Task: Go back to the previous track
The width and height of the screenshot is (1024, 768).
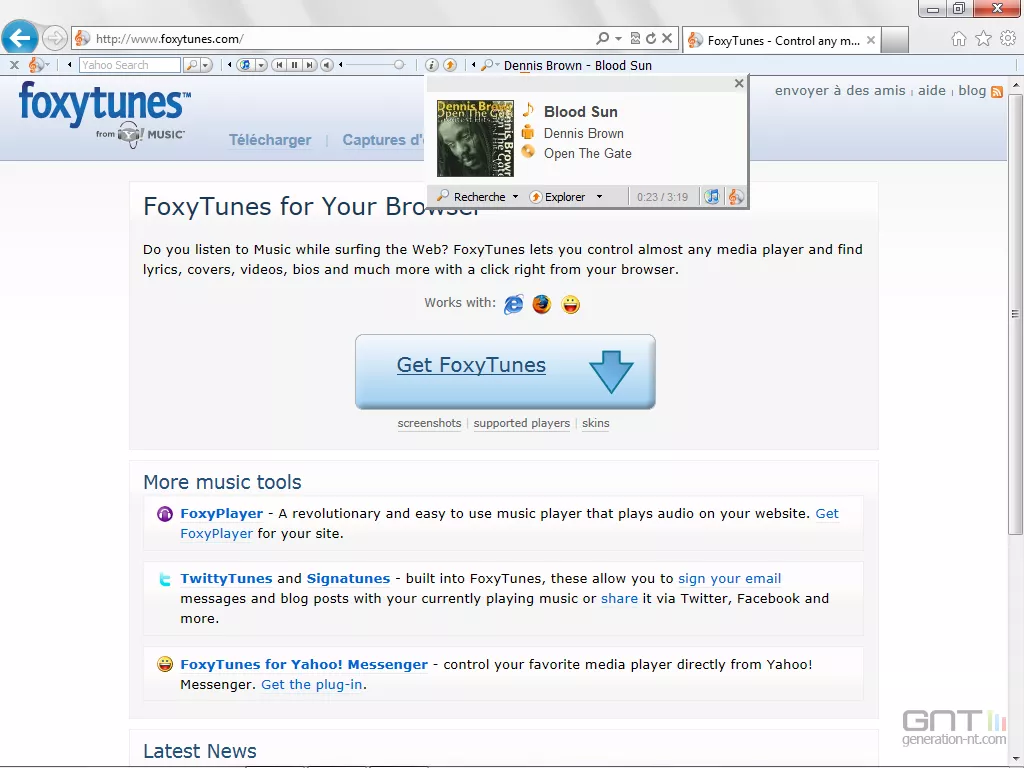Action: 278,65
